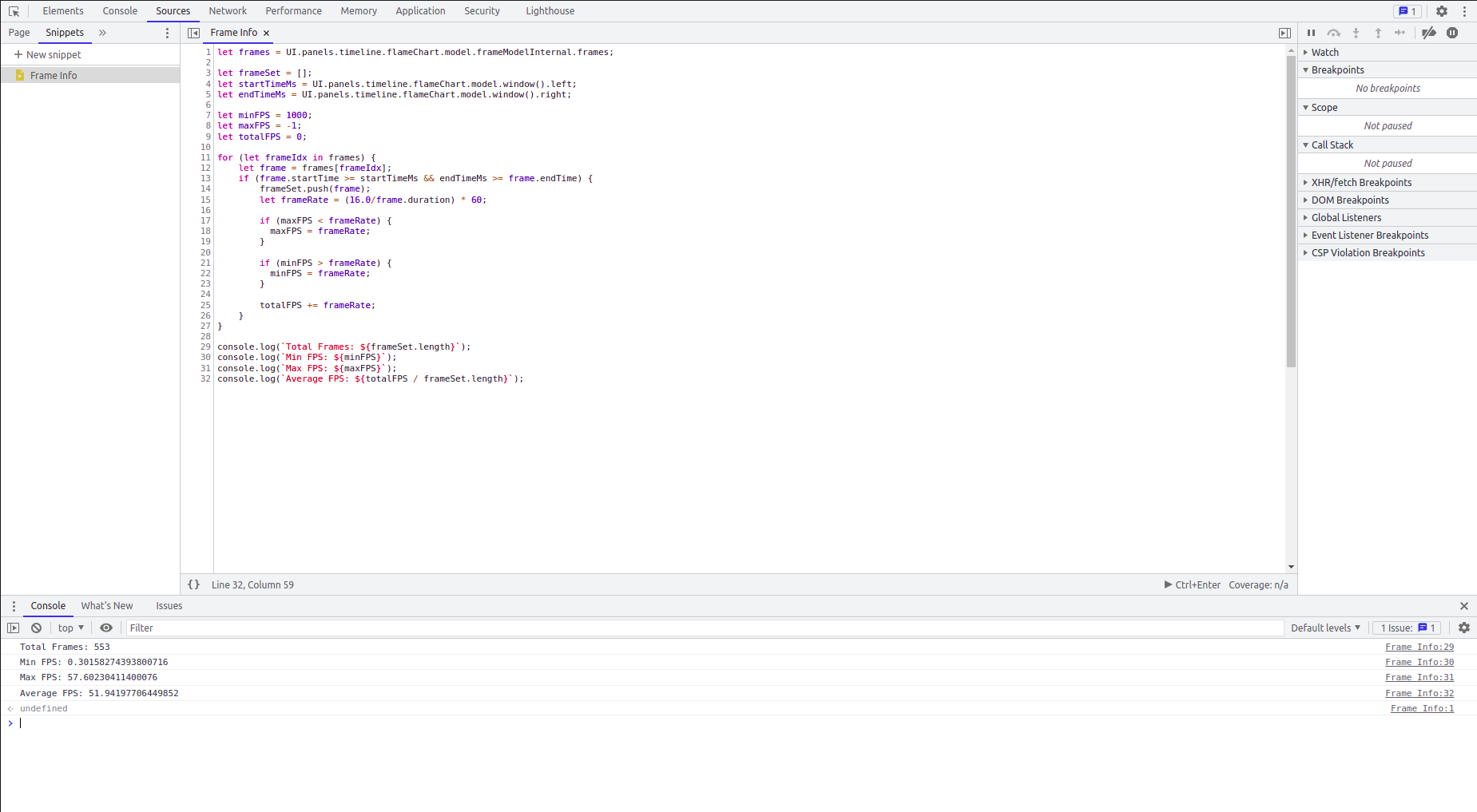Click the editor vertical scrollbar
The image size is (1477, 812).
1291,212
